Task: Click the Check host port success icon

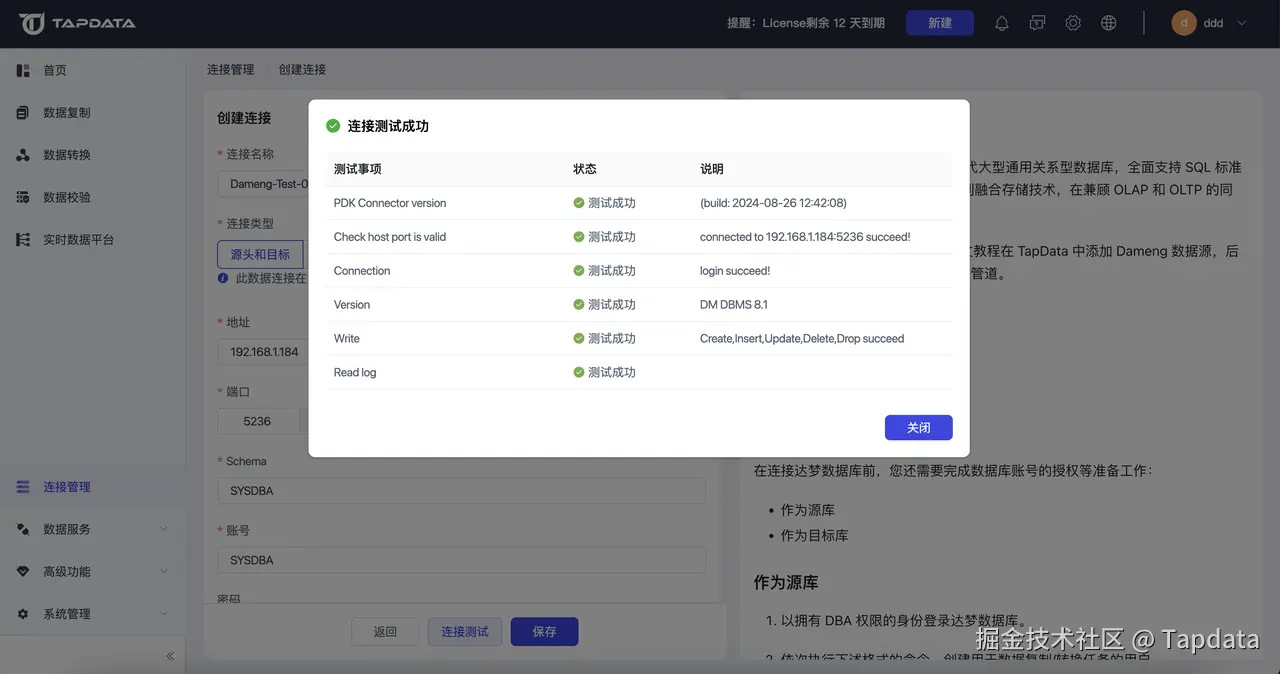Action: click(579, 237)
